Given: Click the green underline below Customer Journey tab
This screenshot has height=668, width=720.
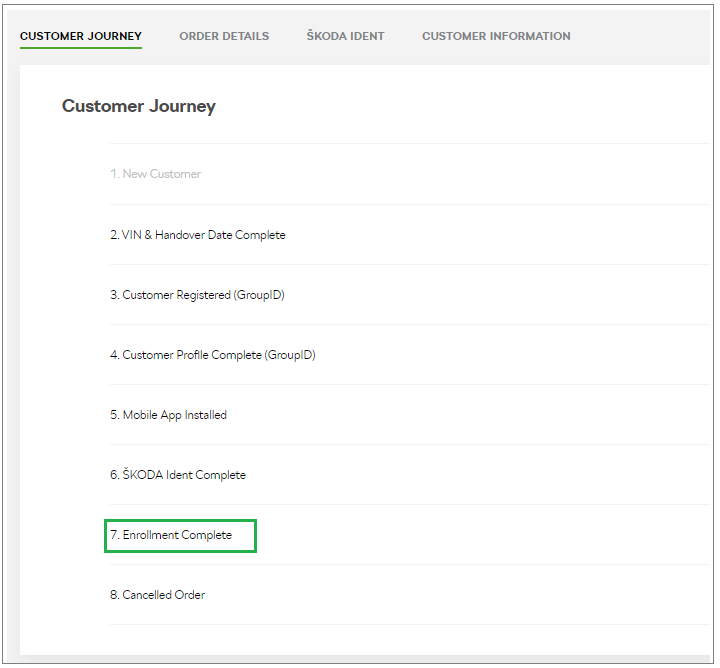Looking at the screenshot, I should (x=81, y=47).
